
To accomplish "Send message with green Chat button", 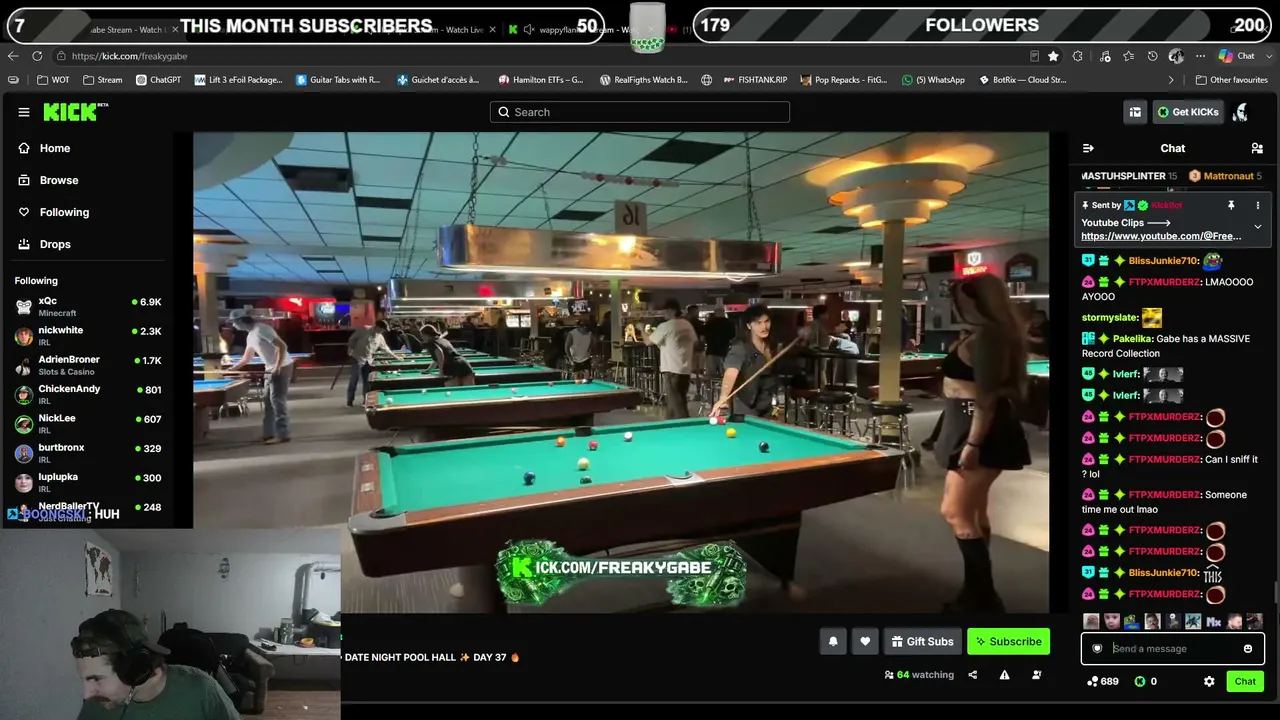I will click(x=1245, y=681).
